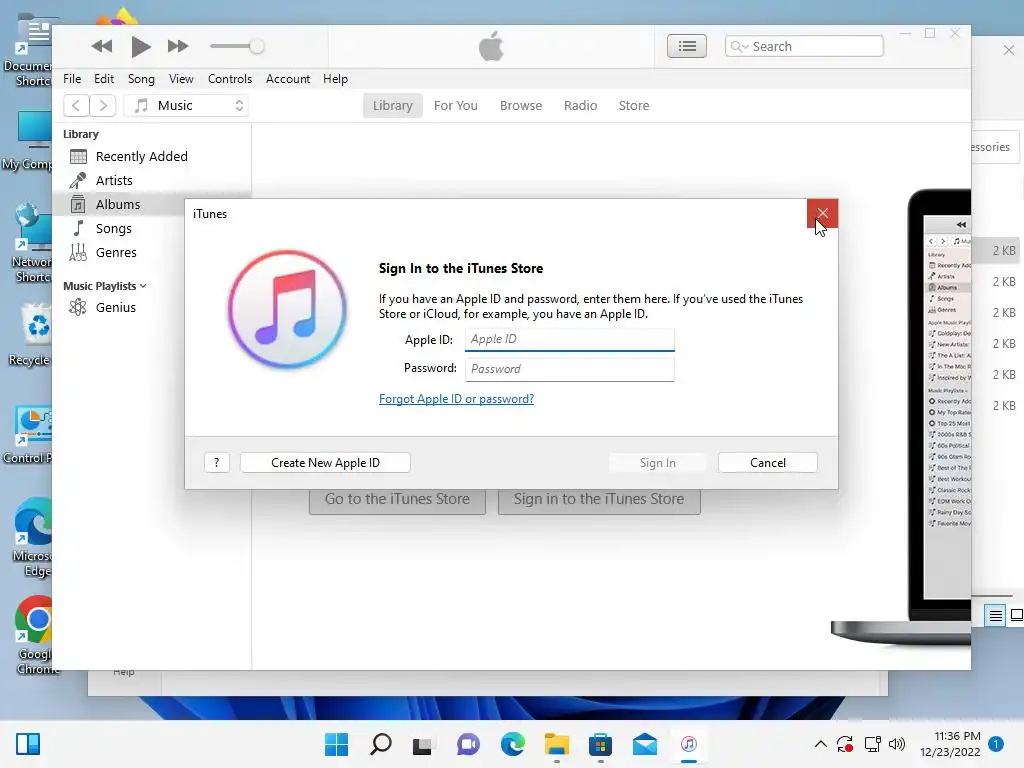Open the Up Next list view button

(x=686, y=46)
